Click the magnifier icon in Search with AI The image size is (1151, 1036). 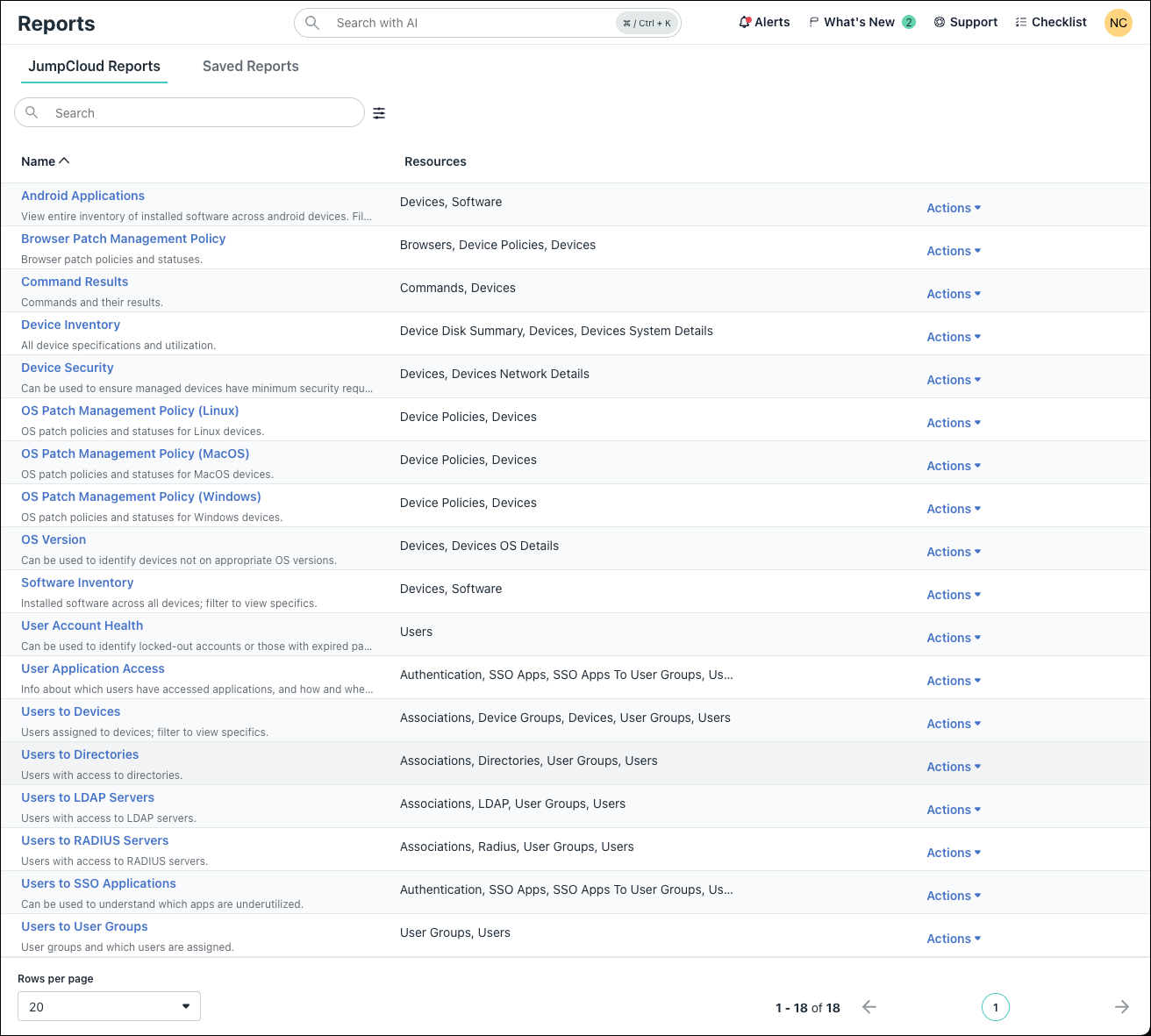(x=311, y=23)
